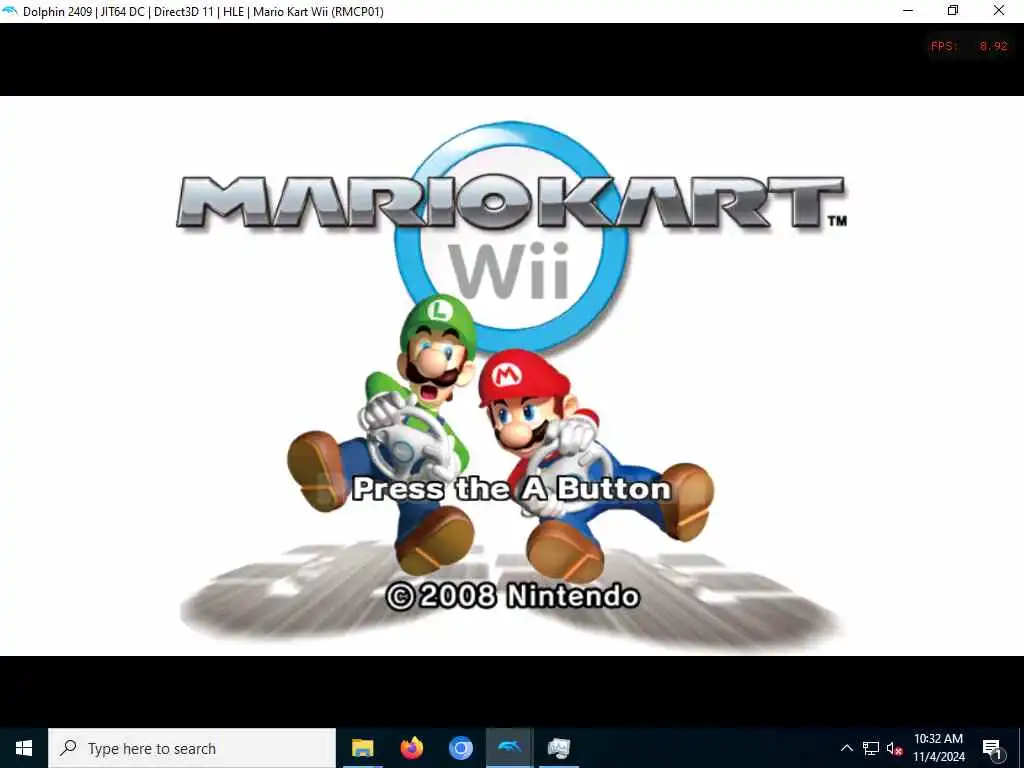The height and width of the screenshot is (768, 1024).
Task: Restore down the Dolphin window
Action: pyautogui.click(x=953, y=11)
